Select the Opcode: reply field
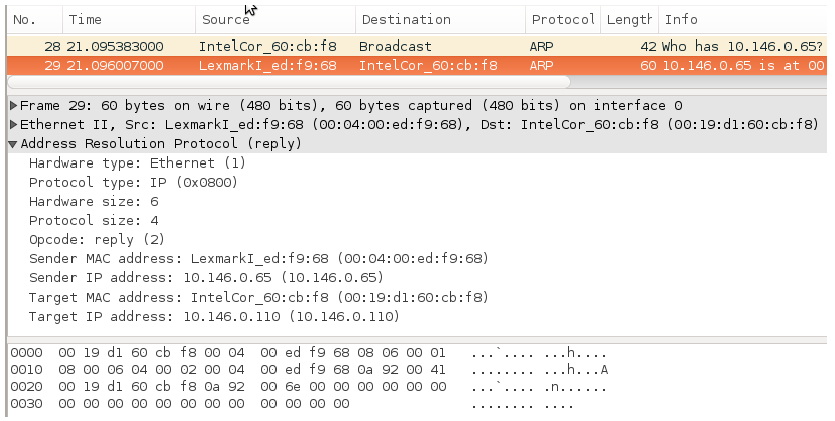This screenshot has height=421, width=835. [x=96, y=239]
